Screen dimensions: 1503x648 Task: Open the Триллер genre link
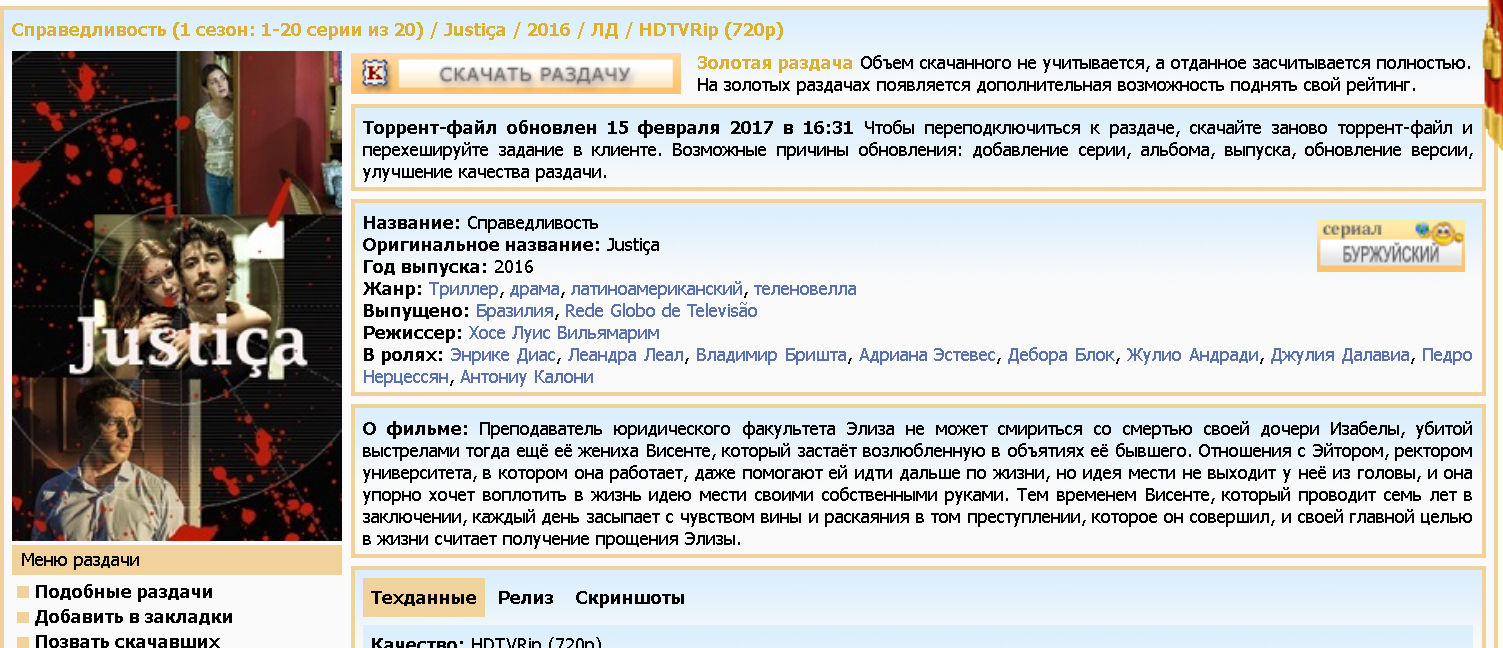tap(463, 289)
